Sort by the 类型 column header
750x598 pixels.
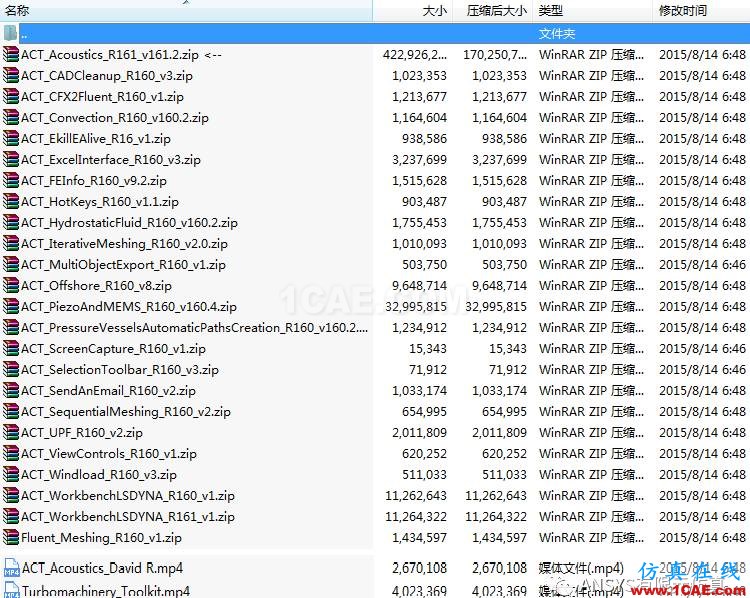click(x=592, y=11)
